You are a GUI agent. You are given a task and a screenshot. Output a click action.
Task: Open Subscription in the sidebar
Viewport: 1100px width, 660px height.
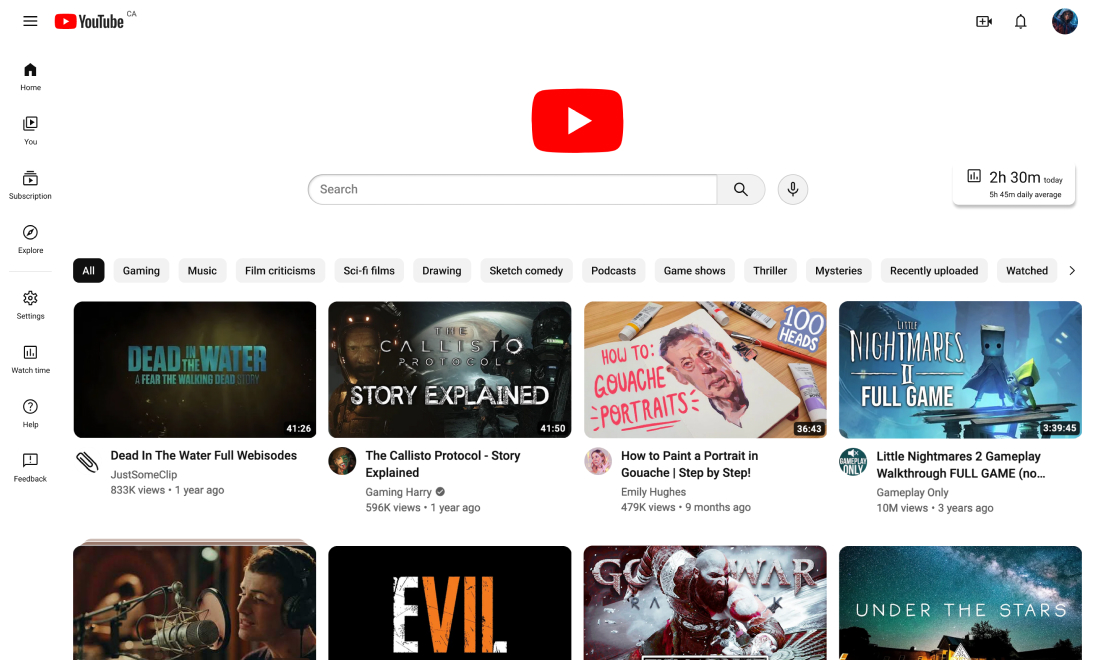coord(30,185)
